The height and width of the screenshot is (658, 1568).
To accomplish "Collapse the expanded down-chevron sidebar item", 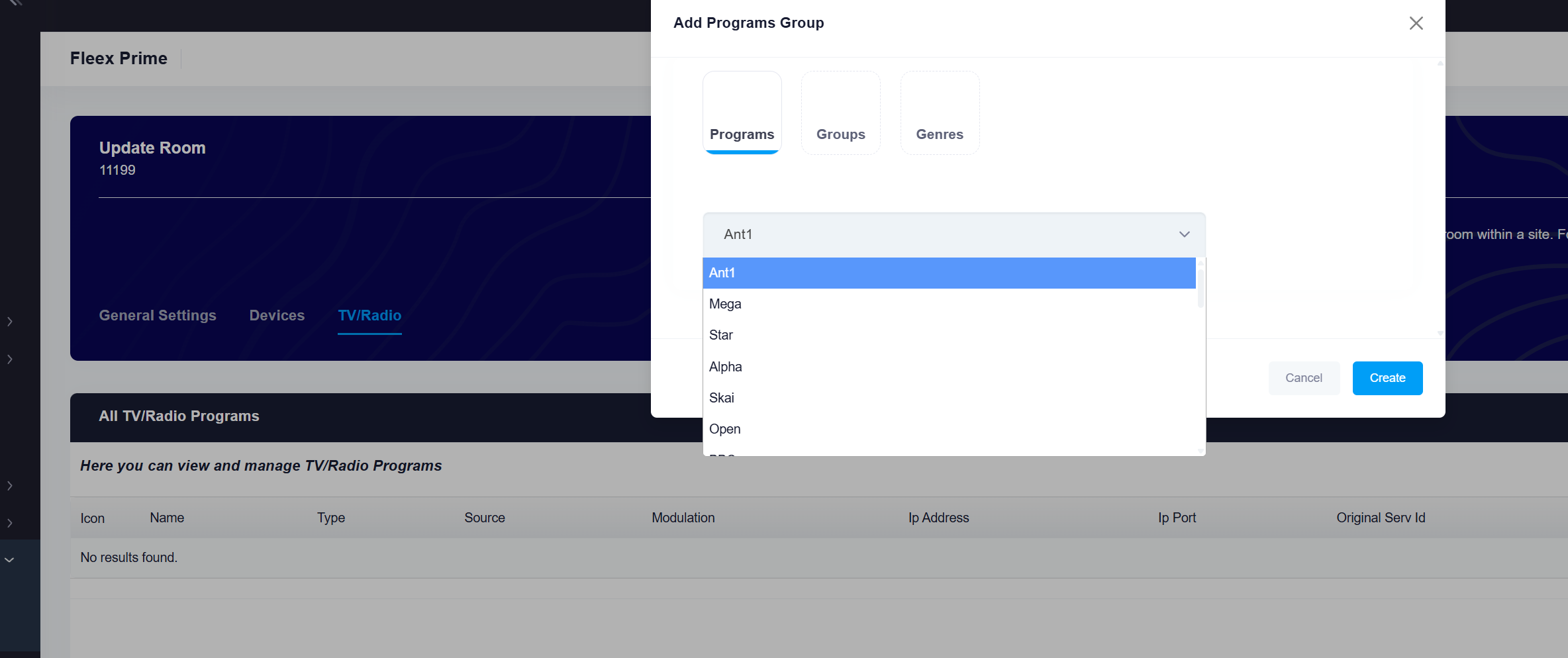I will [x=10, y=560].
